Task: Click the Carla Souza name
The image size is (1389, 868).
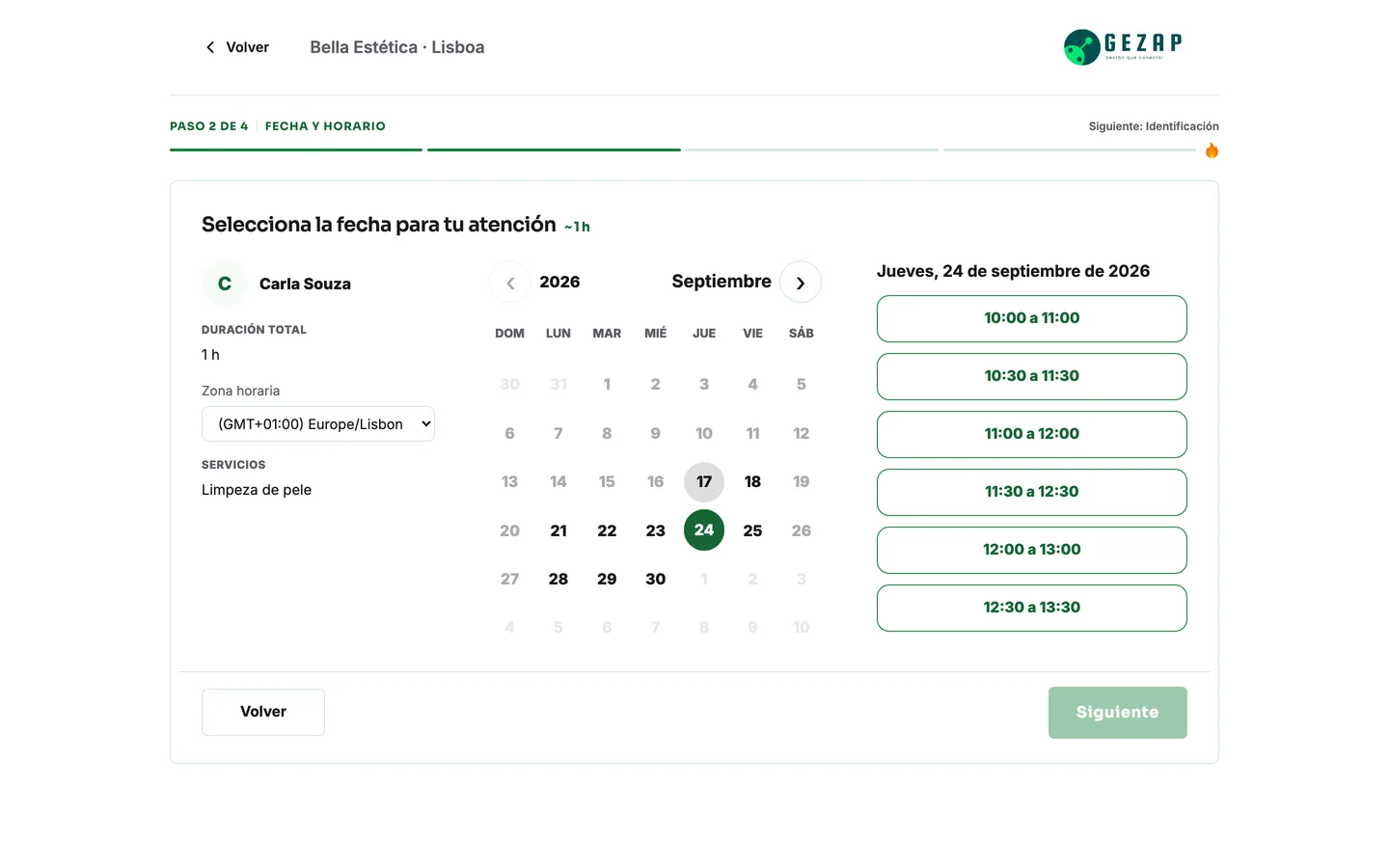Action: click(x=305, y=284)
